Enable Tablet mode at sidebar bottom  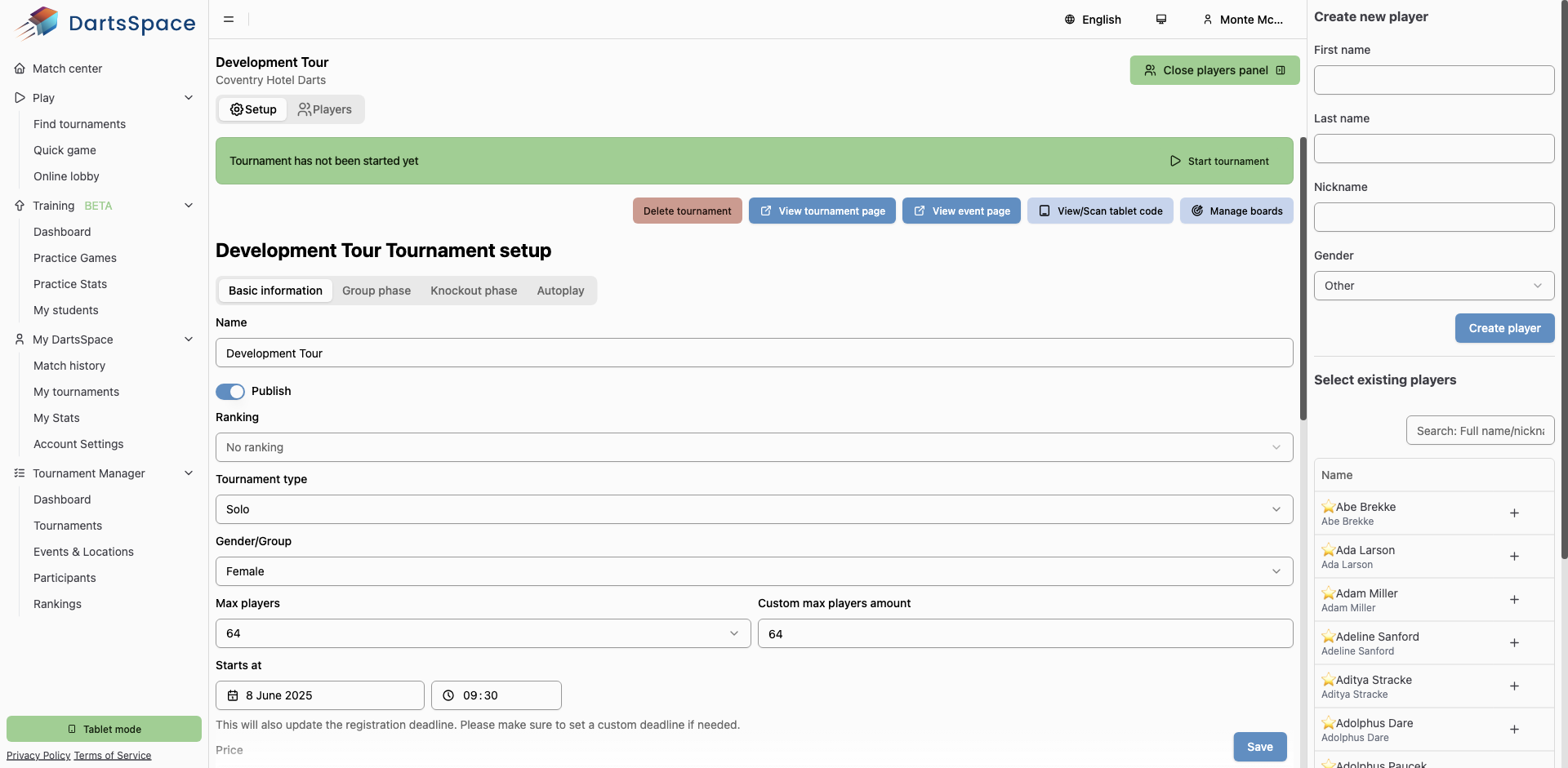click(104, 729)
